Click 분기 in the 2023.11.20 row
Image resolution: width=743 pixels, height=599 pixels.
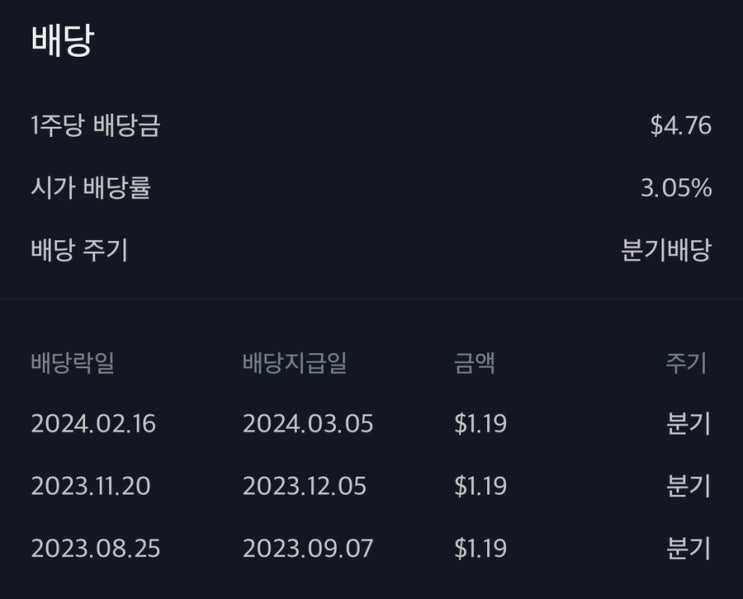(688, 487)
